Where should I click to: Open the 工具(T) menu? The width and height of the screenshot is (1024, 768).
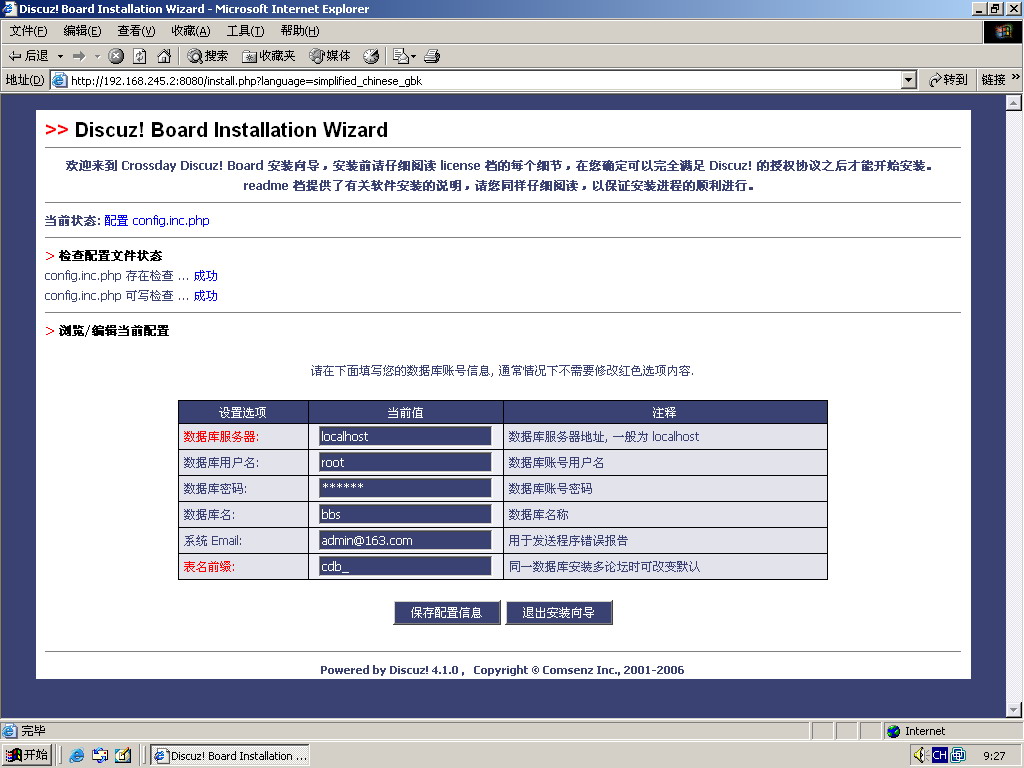tap(245, 31)
